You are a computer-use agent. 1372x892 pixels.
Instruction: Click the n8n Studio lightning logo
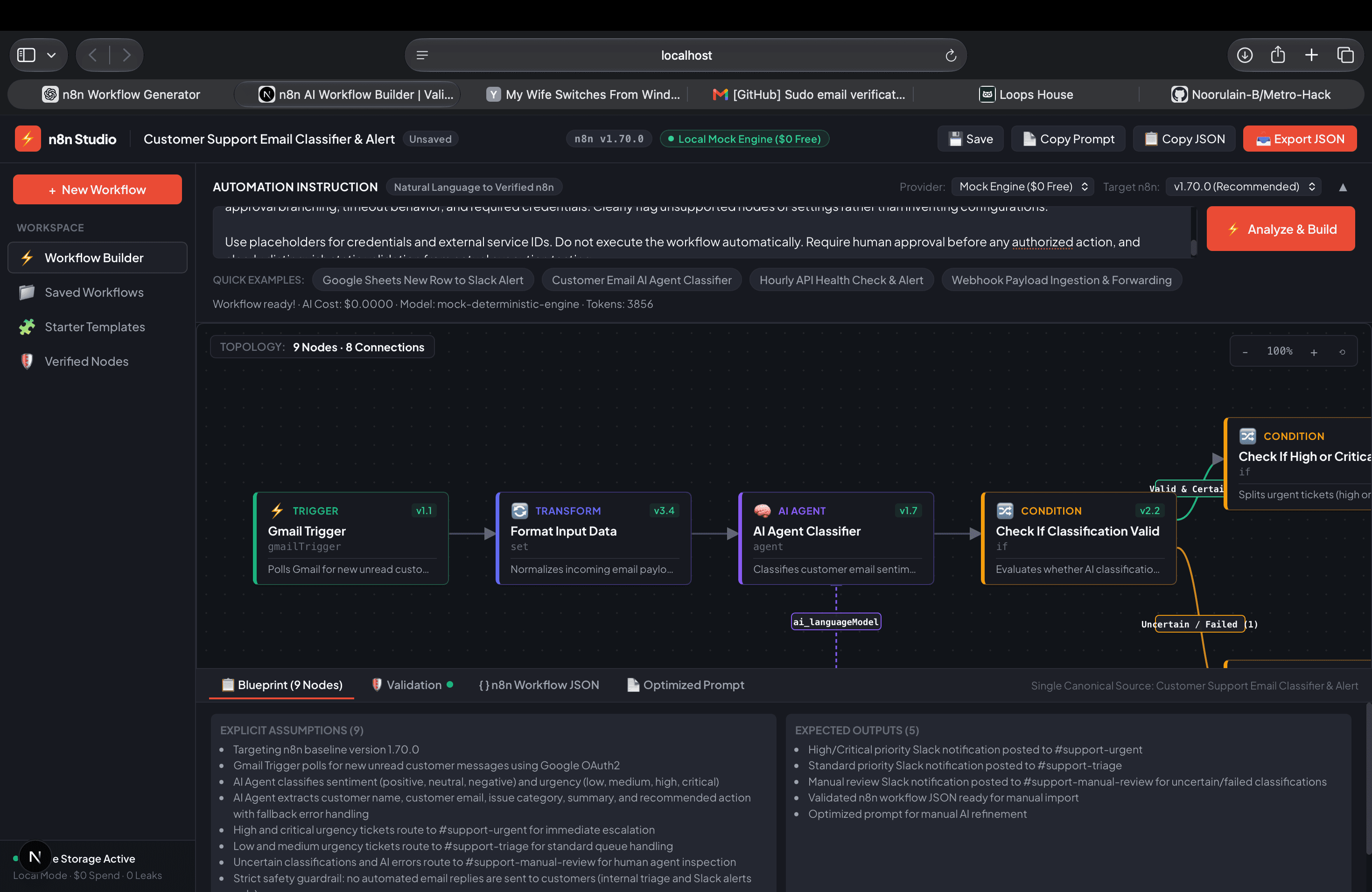pyautogui.click(x=28, y=139)
